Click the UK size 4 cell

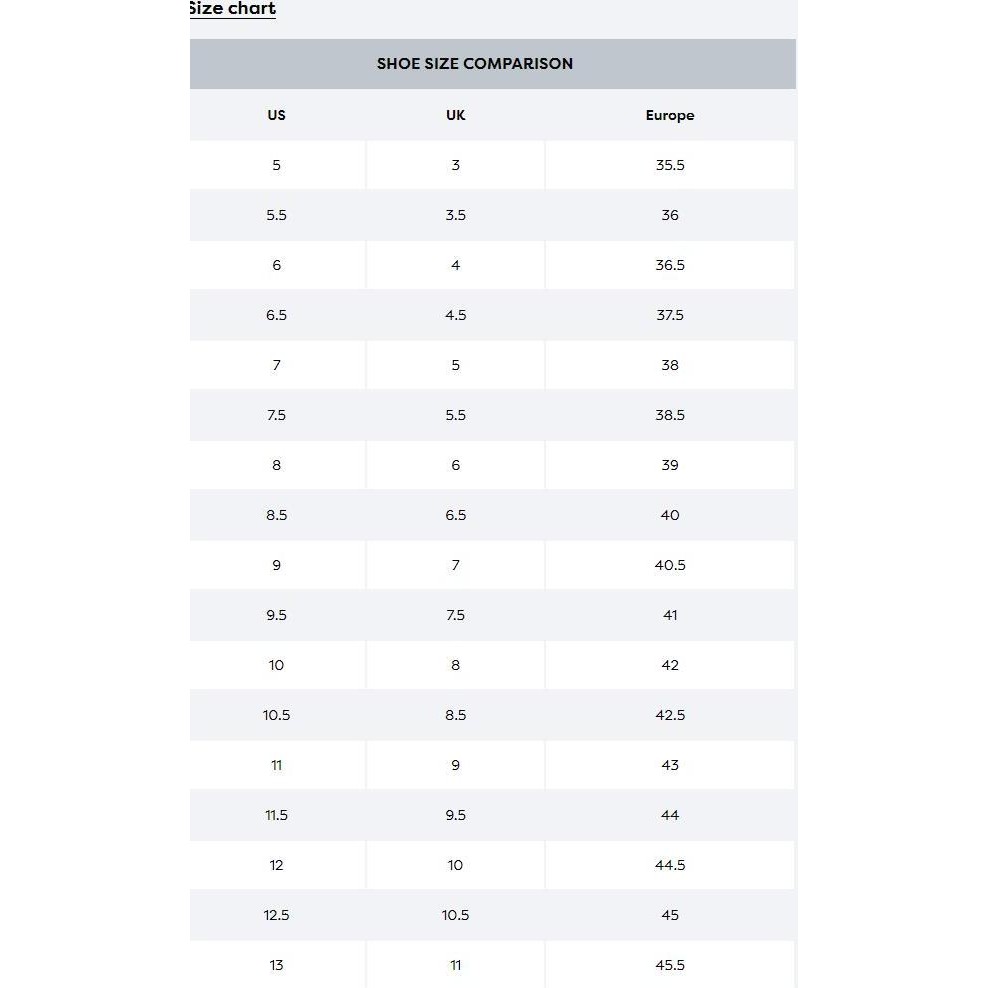pos(456,265)
